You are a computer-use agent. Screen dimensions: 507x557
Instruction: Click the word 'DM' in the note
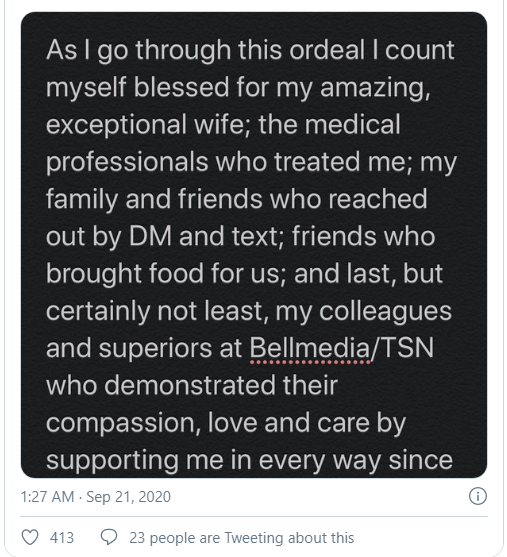(x=150, y=236)
